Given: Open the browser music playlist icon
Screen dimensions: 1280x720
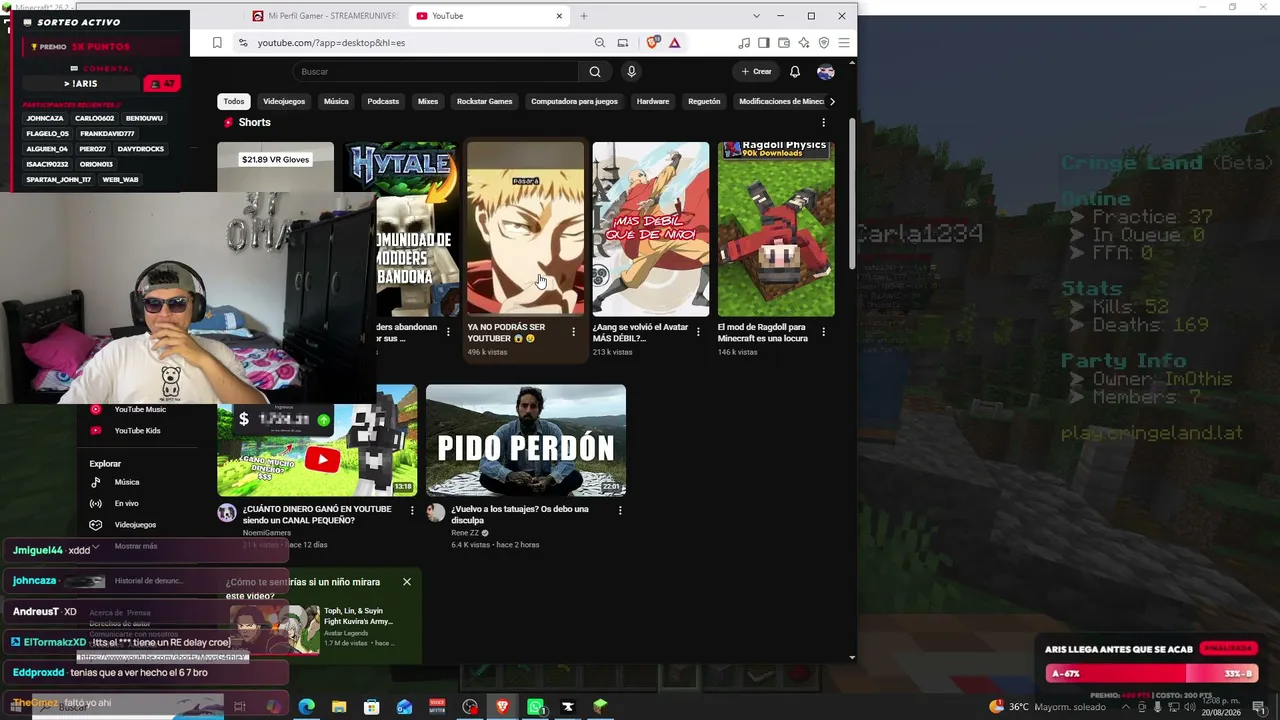Looking at the screenshot, I should click(x=744, y=43).
